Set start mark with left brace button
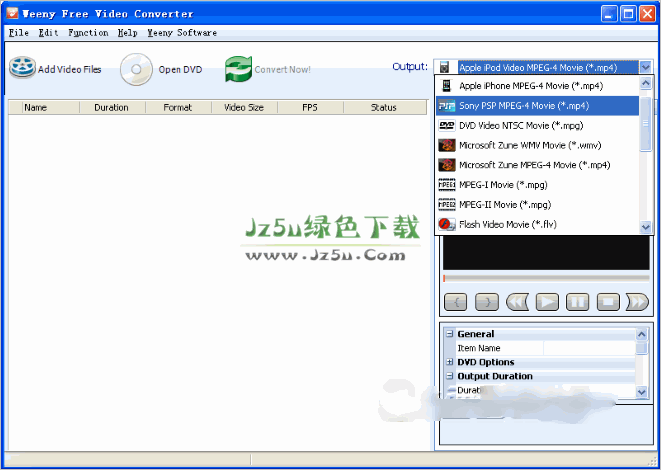The height and width of the screenshot is (470, 661). [x=456, y=302]
